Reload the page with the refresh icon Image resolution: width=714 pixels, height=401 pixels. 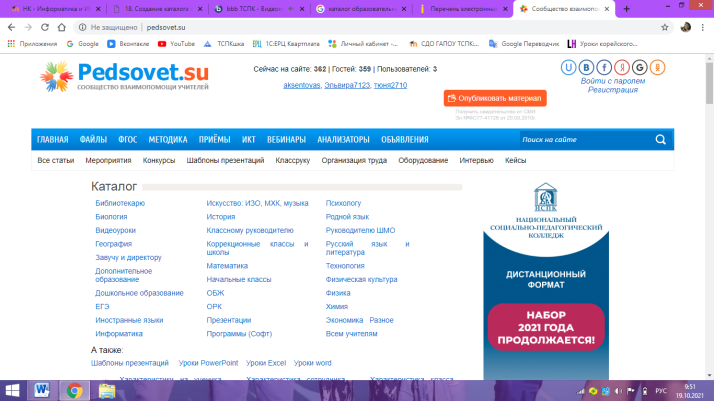[x=45, y=27]
